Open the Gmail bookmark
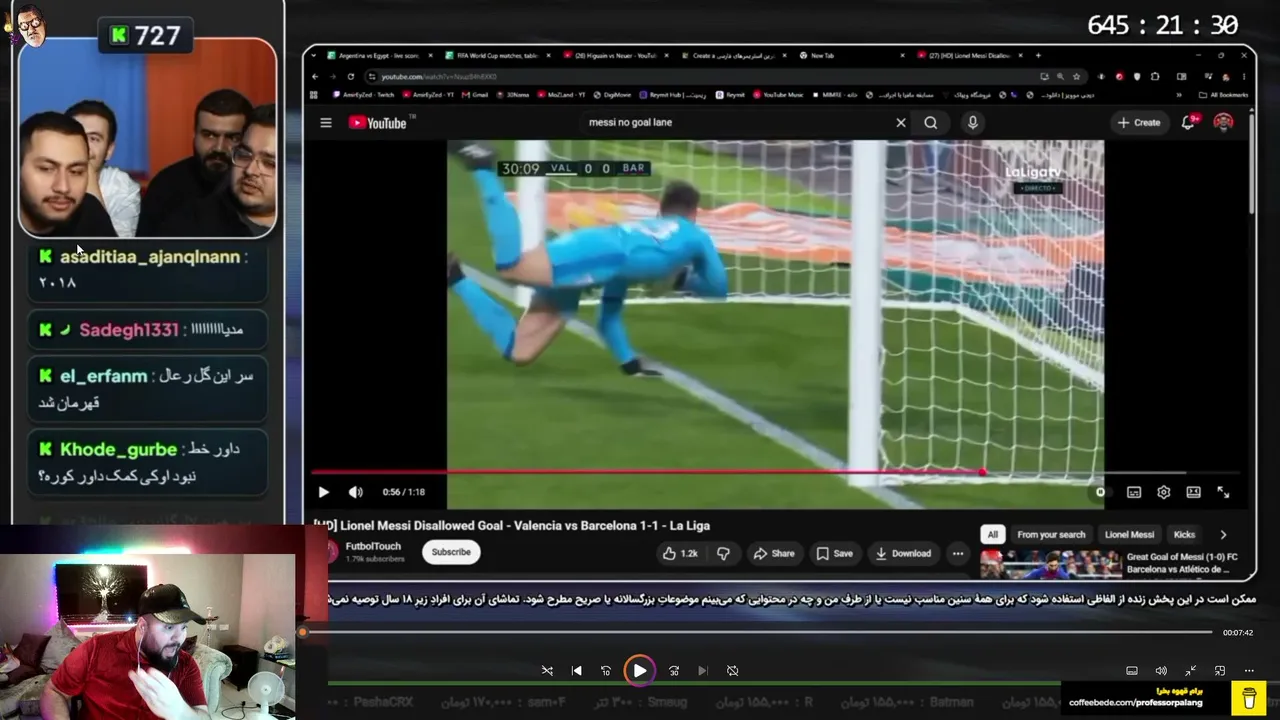The image size is (1280, 720). 476,95
